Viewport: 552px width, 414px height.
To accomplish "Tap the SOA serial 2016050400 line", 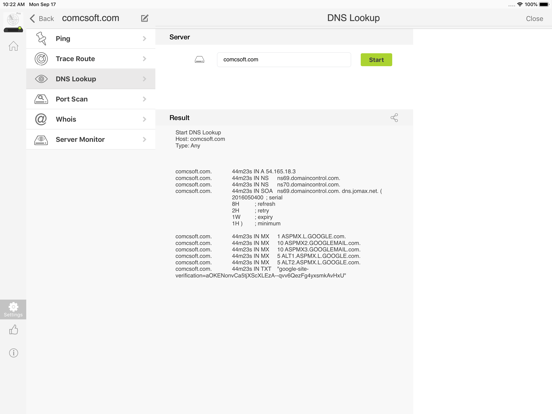I will pos(257,197).
